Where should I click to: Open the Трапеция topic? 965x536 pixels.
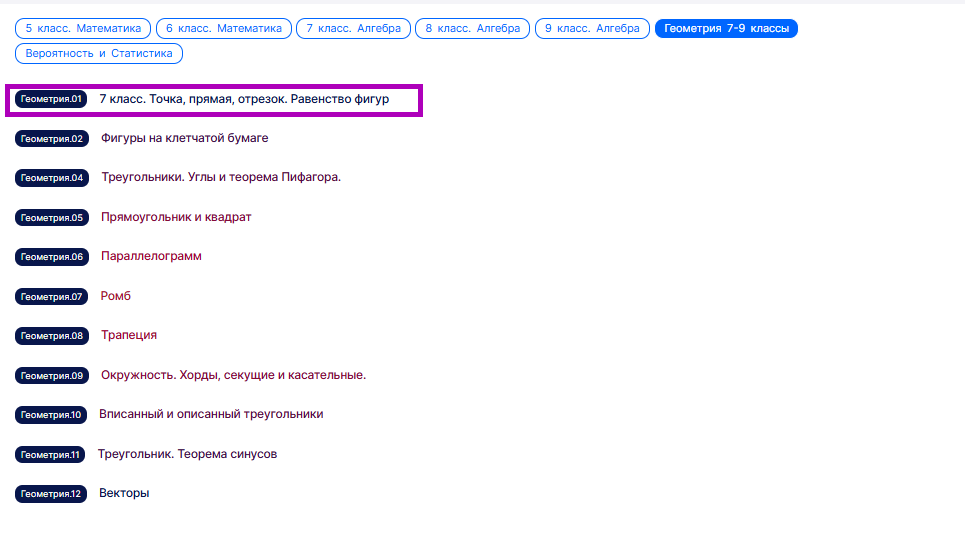[x=129, y=335]
